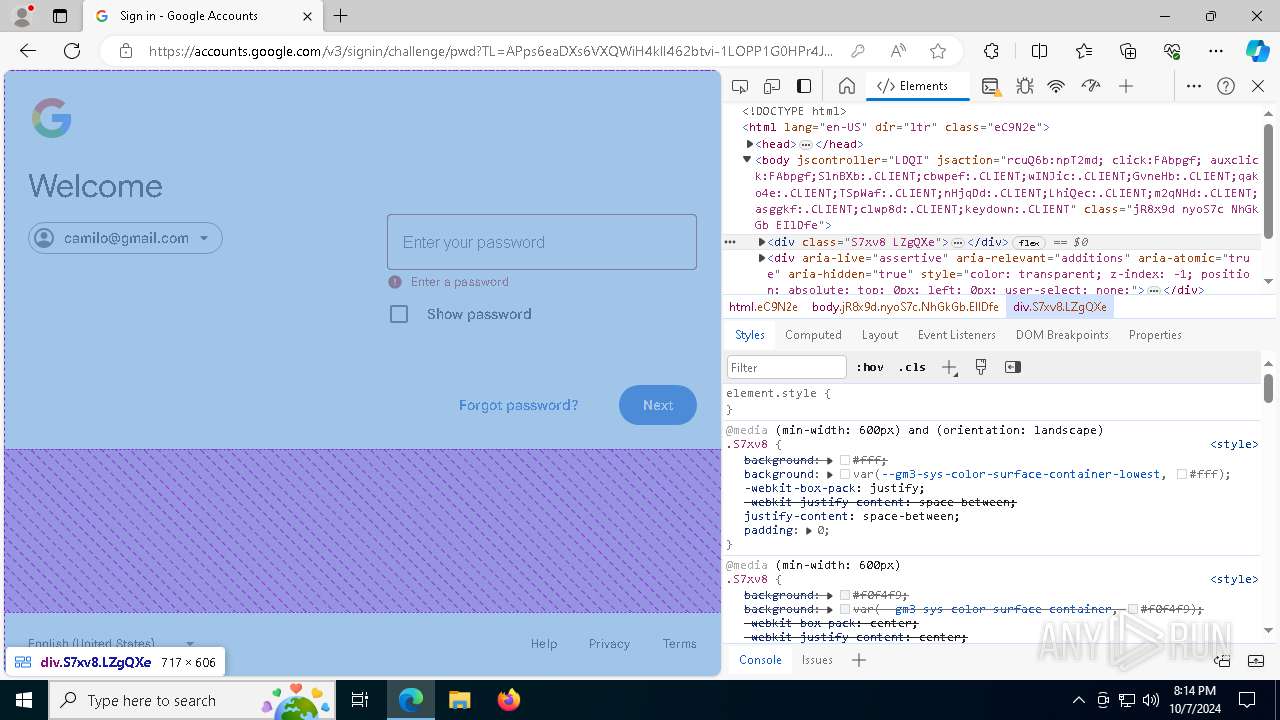Click into the Enter your password field
Screen dimensions: 1280x720
click(x=542, y=242)
